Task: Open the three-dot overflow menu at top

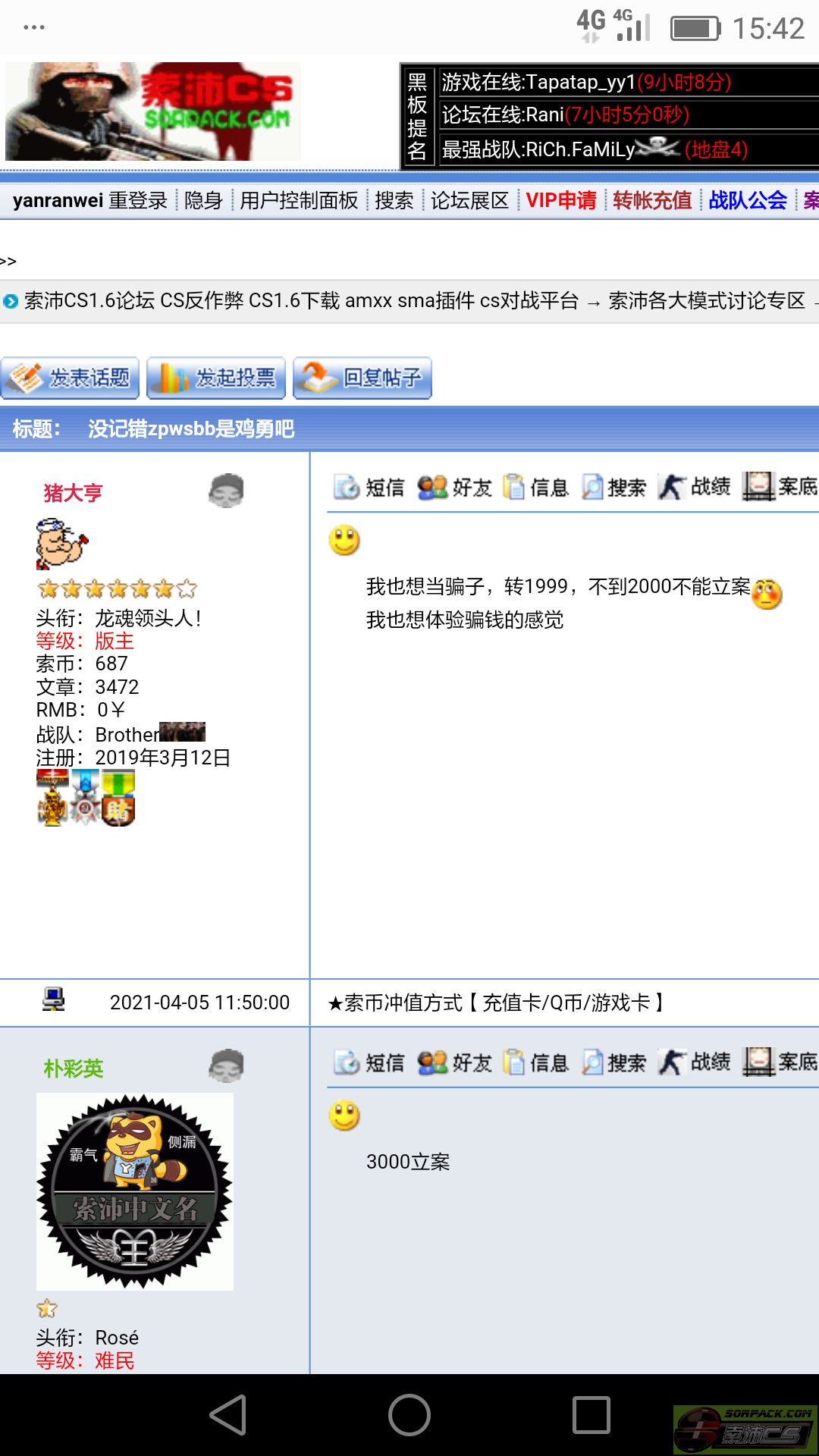Action: pyautogui.click(x=34, y=27)
